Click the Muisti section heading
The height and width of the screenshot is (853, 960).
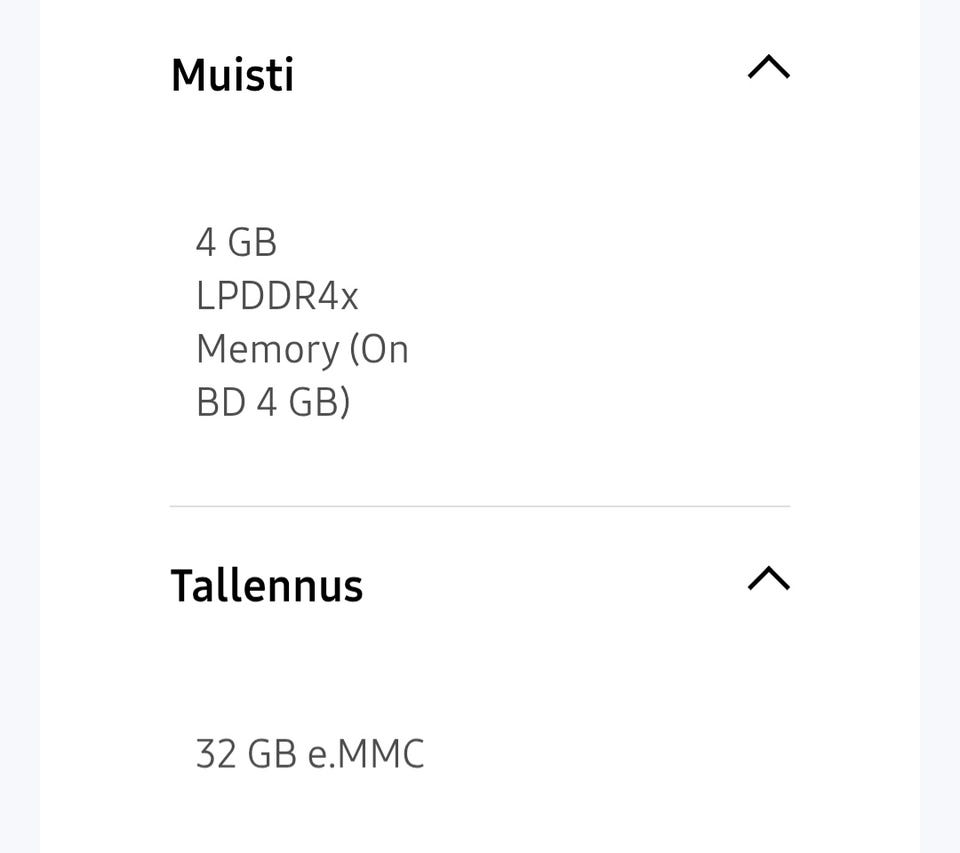[x=232, y=75]
